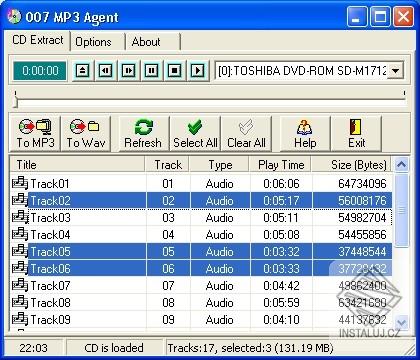Convert selected tracks To MP3
Screen dimensions: 420x360
coord(35,133)
